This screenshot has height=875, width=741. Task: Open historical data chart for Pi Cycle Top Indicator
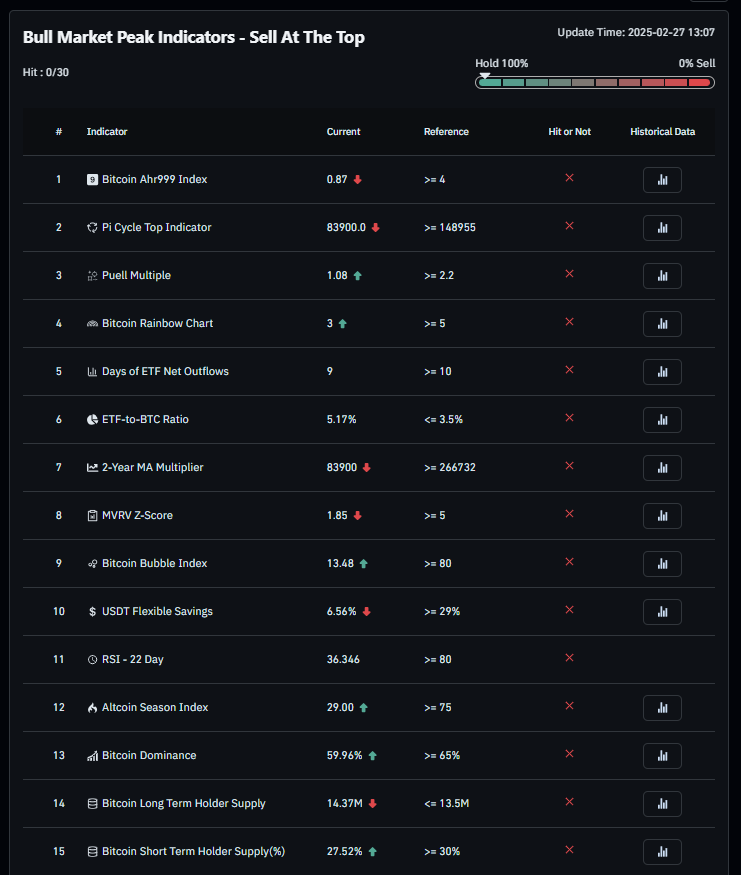[662, 228]
